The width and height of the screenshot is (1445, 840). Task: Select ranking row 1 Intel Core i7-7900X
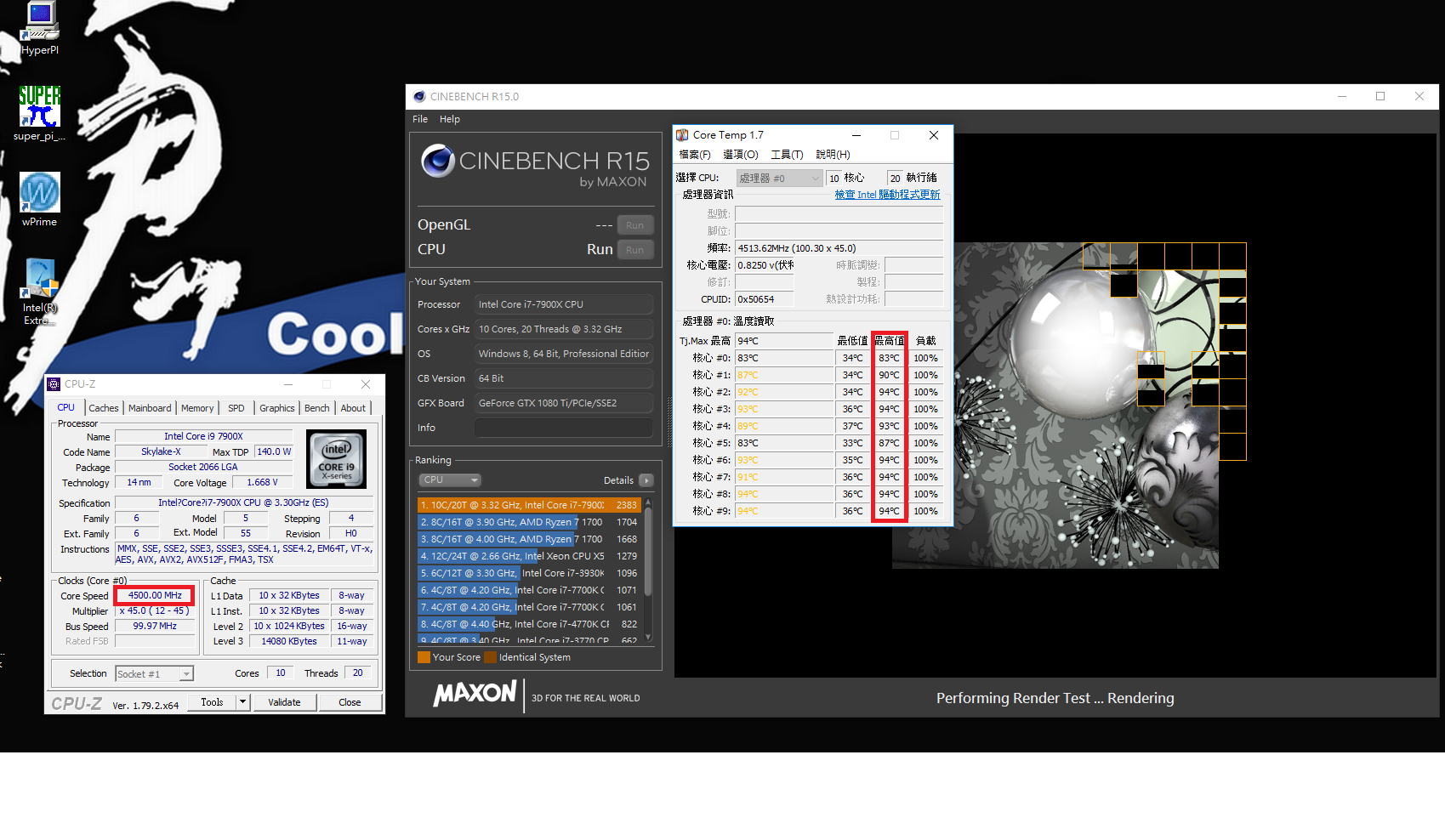[x=529, y=505]
